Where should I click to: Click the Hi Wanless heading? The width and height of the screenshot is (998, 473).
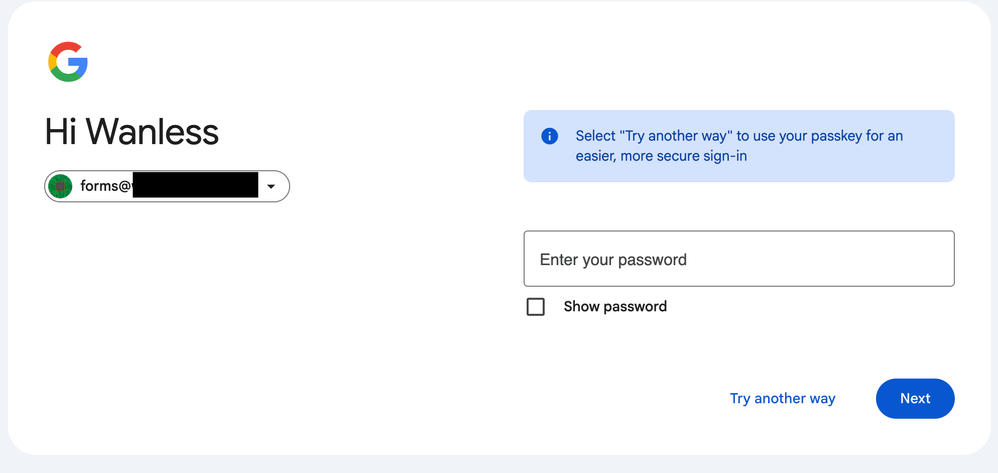click(x=132, y=132)
